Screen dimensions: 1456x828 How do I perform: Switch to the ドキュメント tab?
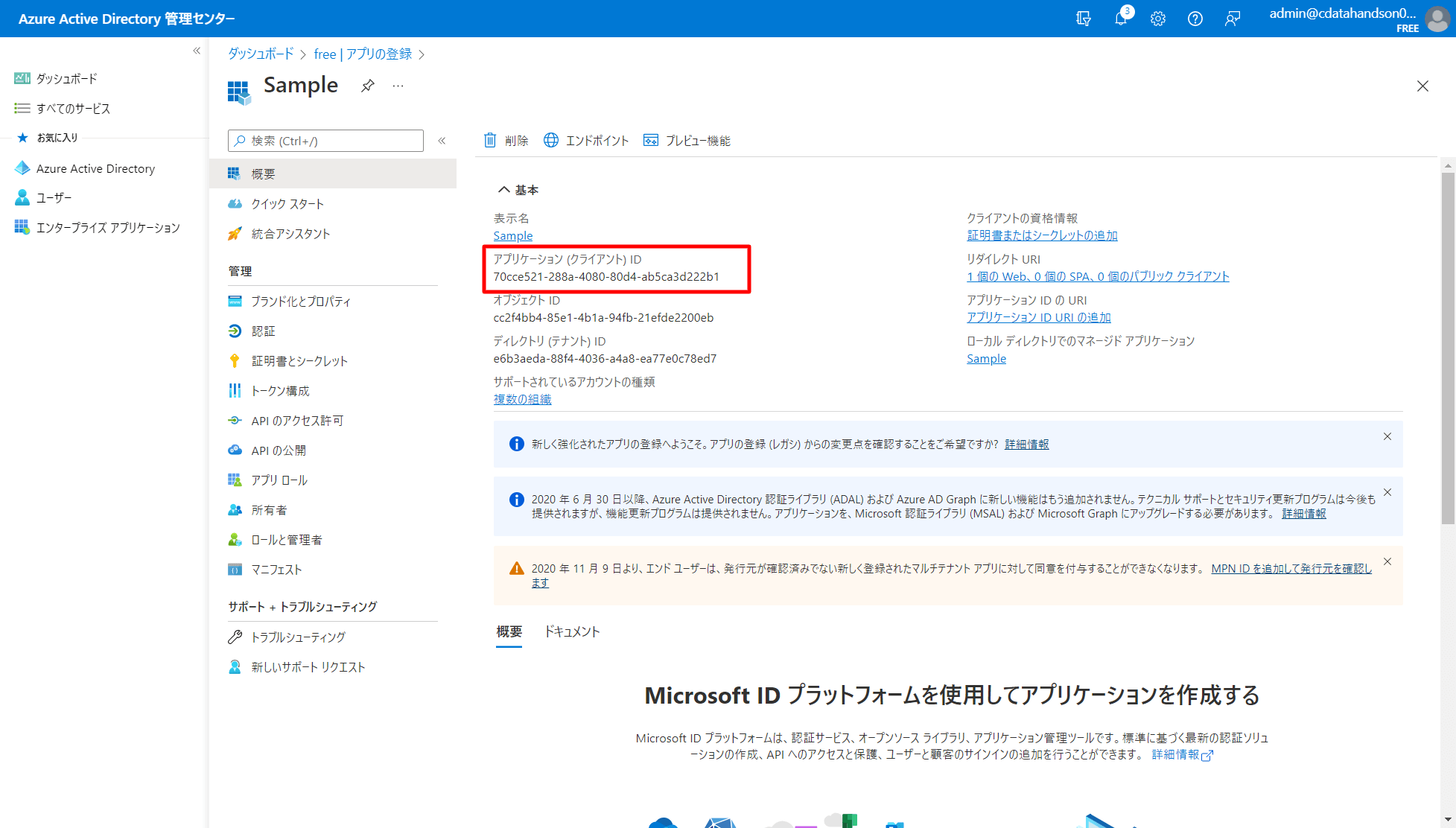pos(572,631)
